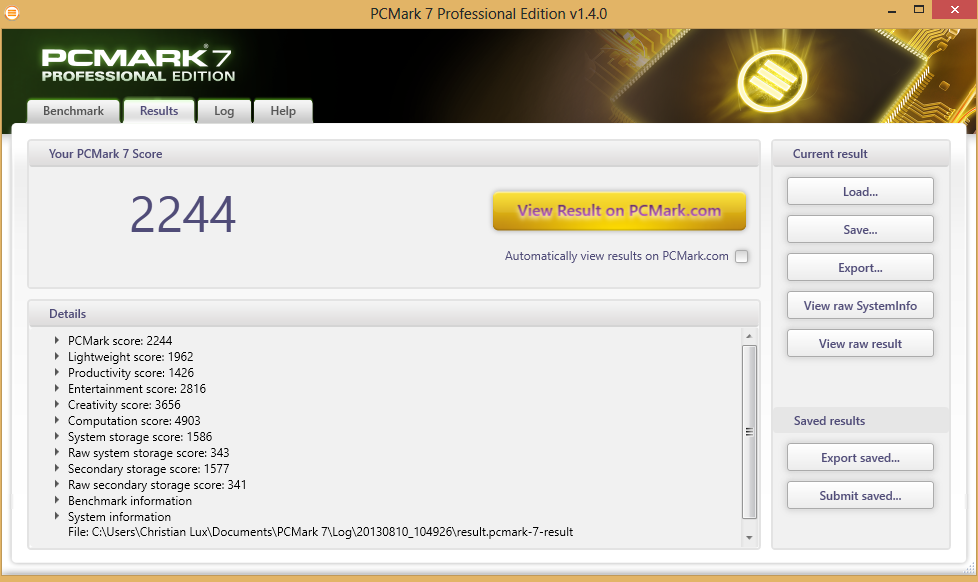The image size is (978, 582).
Task: Click 'System storage score: 1586' text
Action: pos(140,437)
